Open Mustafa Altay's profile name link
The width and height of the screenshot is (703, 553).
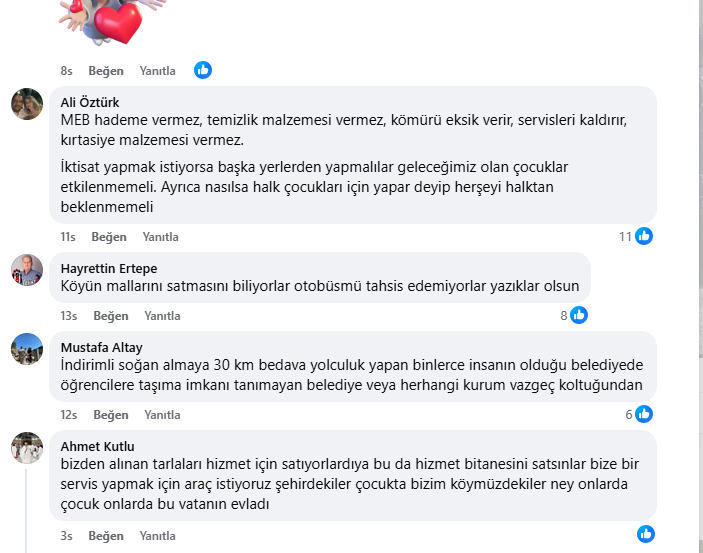(x=102, y=347)
